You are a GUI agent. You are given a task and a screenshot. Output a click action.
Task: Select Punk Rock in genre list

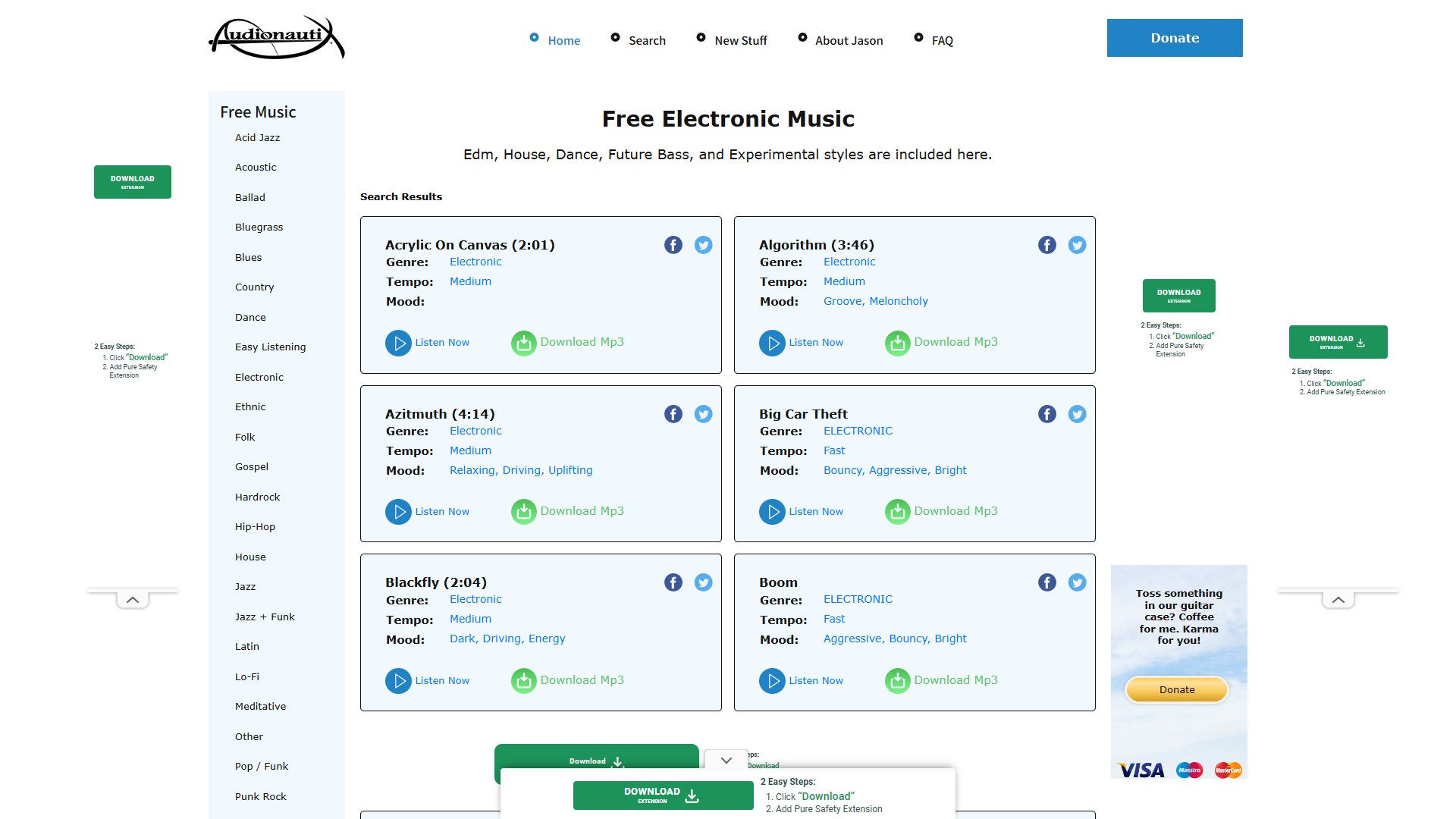pos(261,796)
